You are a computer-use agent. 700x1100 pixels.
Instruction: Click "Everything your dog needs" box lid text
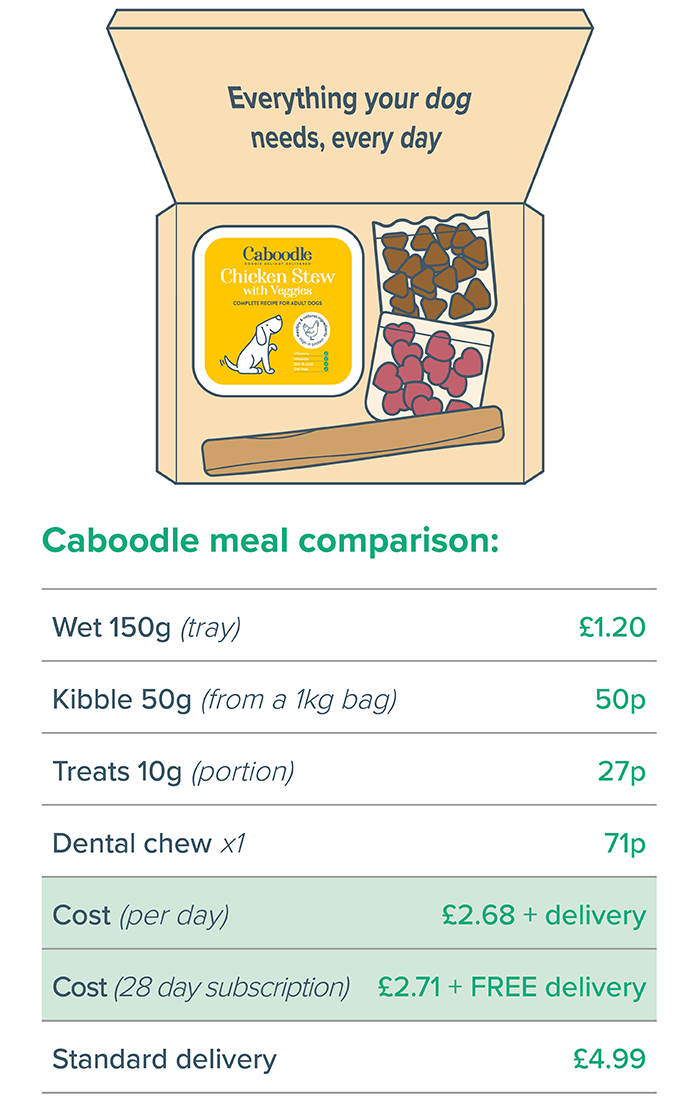[x=347, y=118]
